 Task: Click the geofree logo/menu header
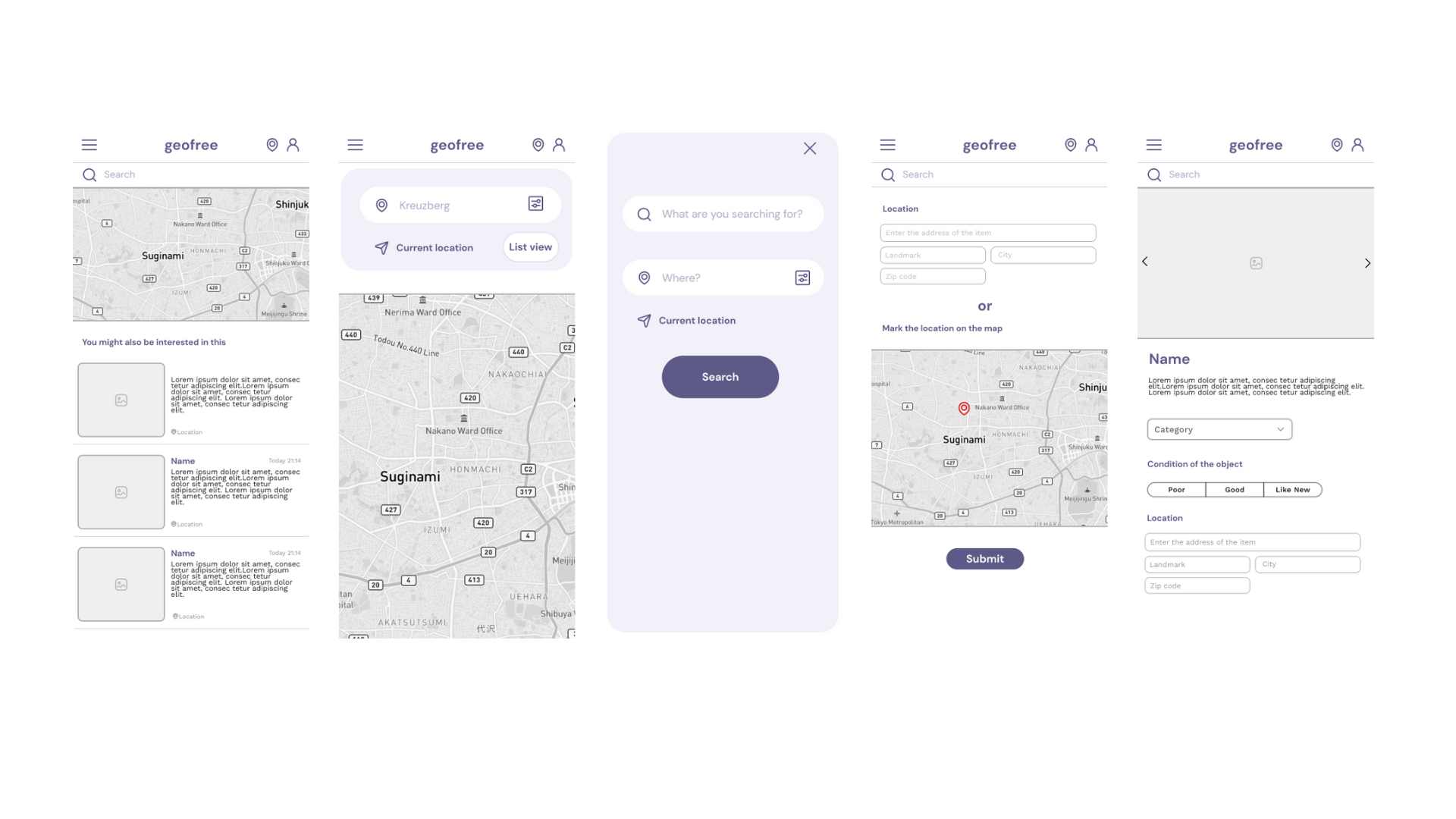191,144
